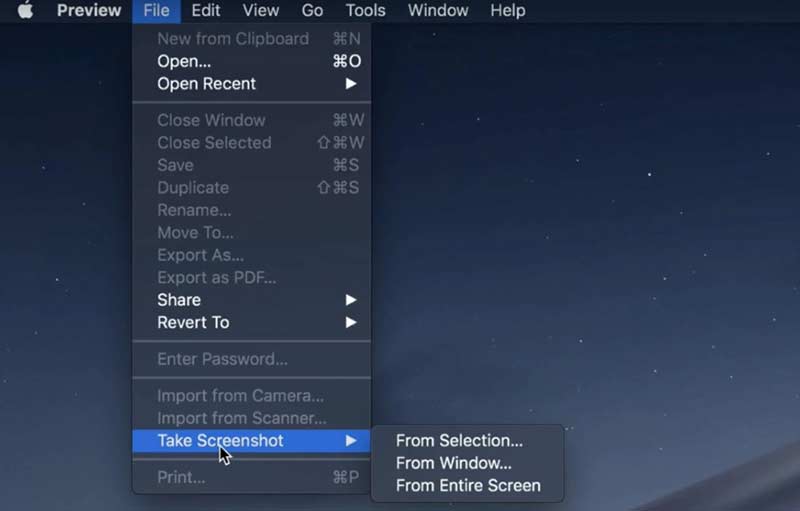Screen dimensions: 800x511
Task: Click the Preview app menu
Action: tap(89, 11)
